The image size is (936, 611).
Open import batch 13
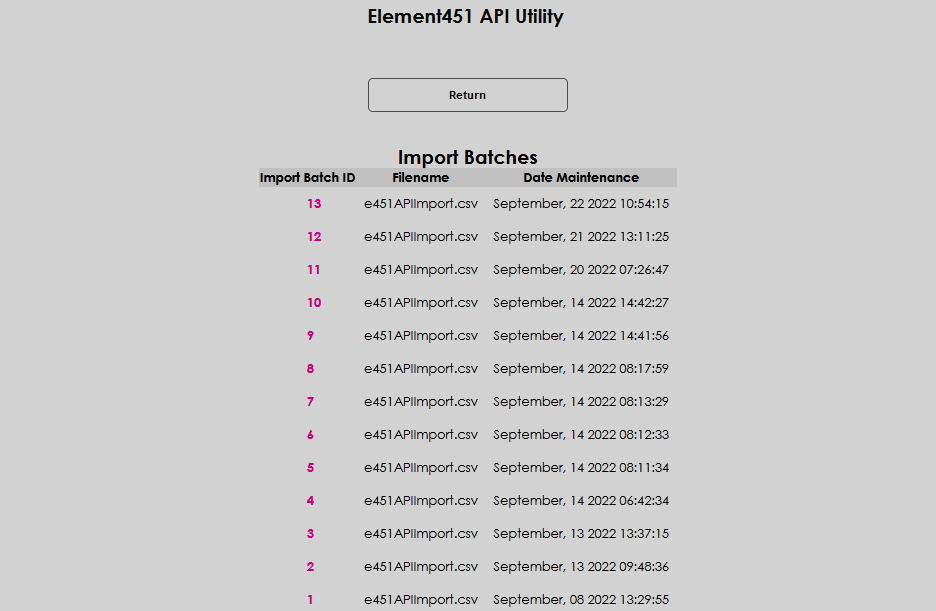point(314,203)
